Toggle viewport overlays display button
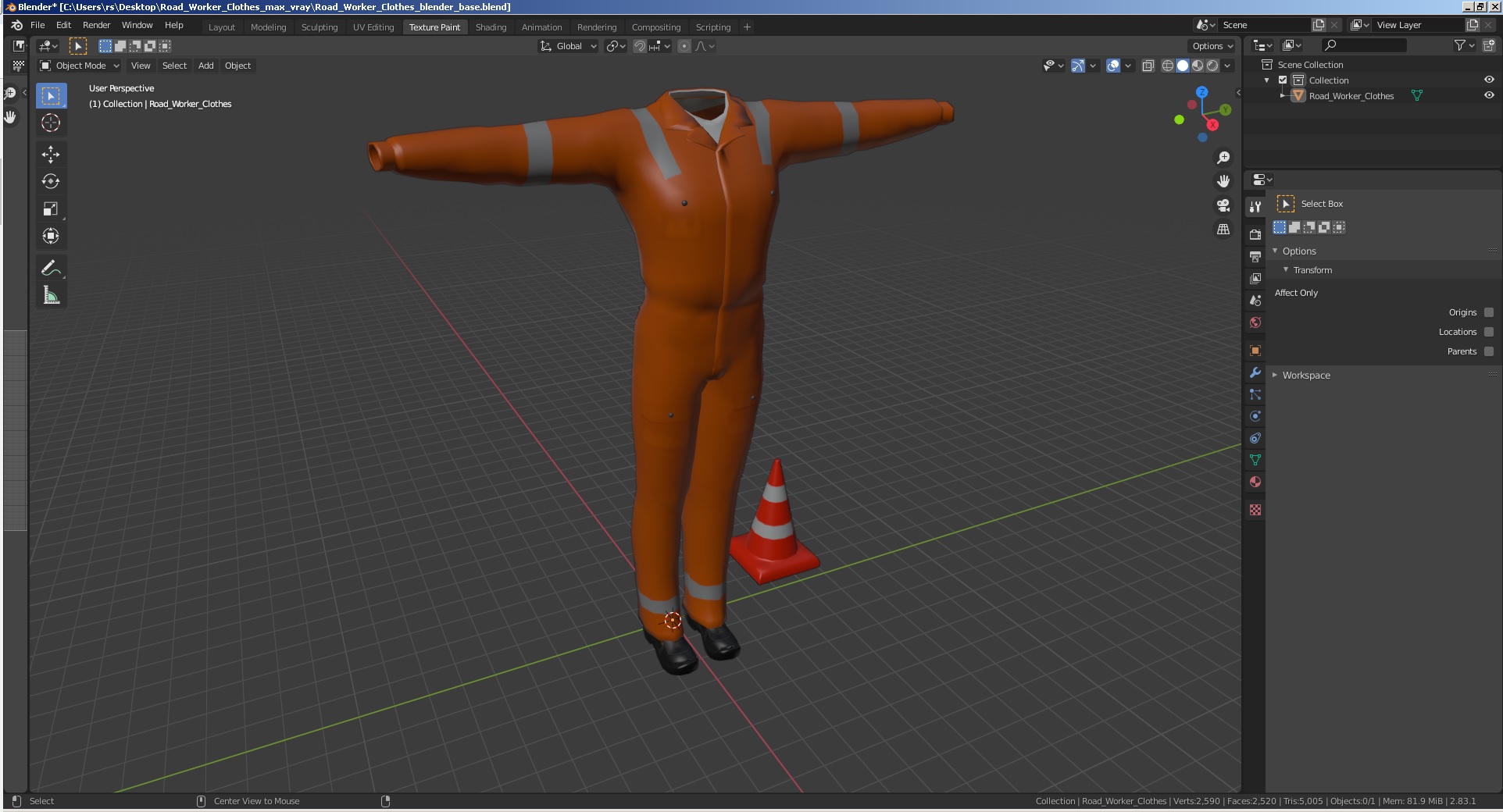Screen dimensions: 1503x812 pyautogui.click(x=1113, y=66)
